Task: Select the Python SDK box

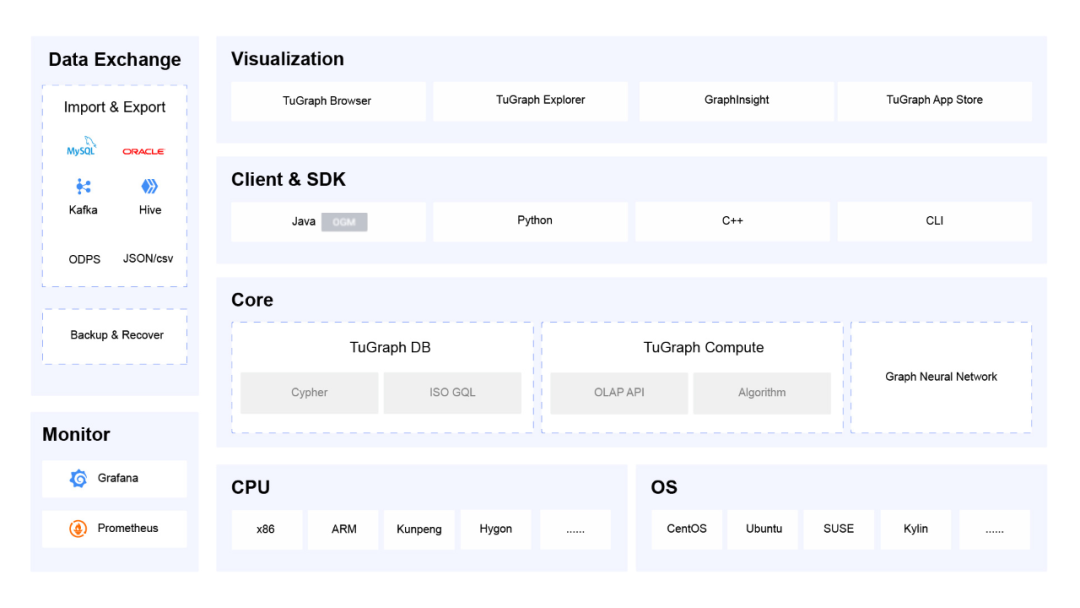Action: [x=530, y=222]
